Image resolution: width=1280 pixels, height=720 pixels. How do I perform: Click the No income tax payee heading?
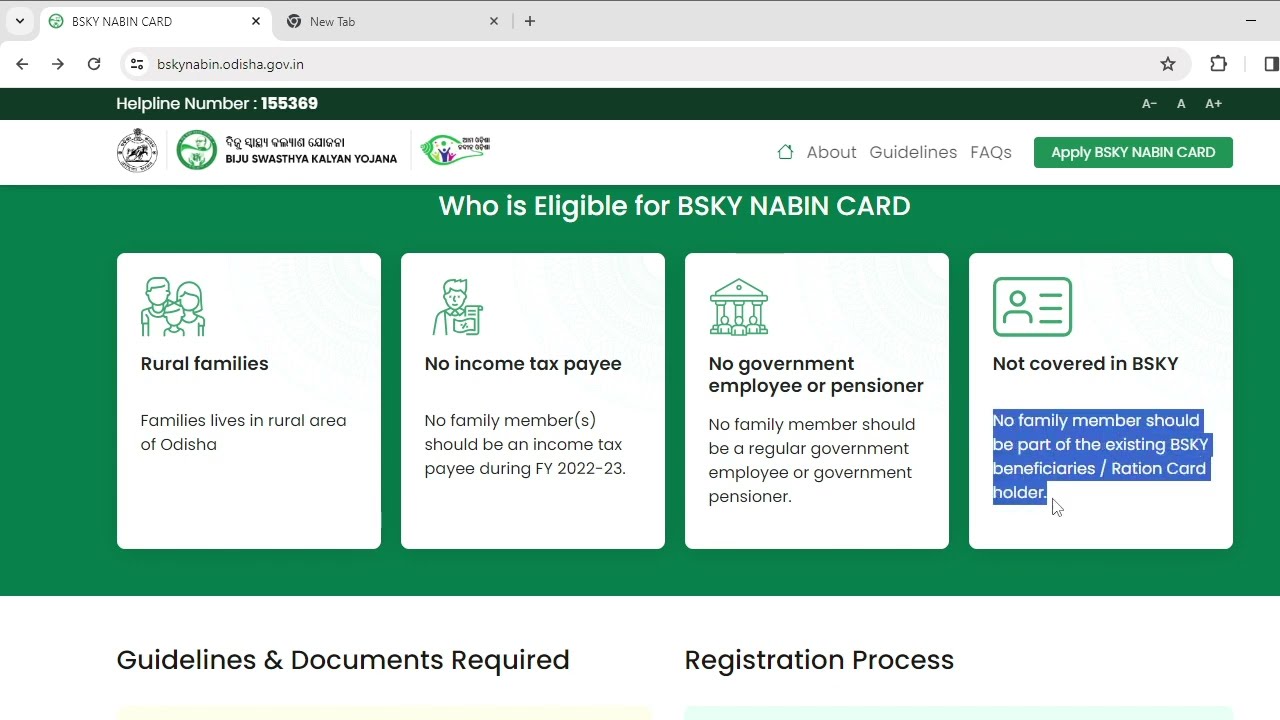(523, 364)
